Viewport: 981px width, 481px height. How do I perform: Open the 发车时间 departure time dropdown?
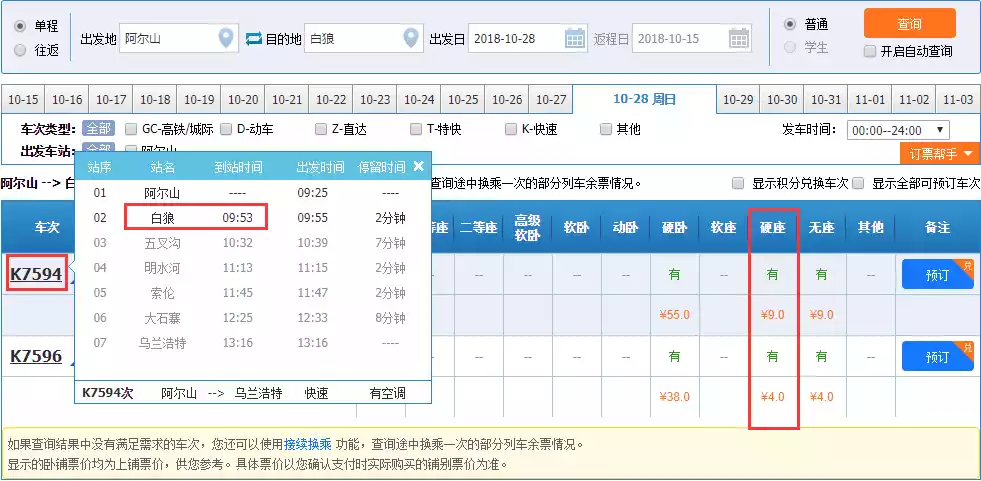[898, 130]
